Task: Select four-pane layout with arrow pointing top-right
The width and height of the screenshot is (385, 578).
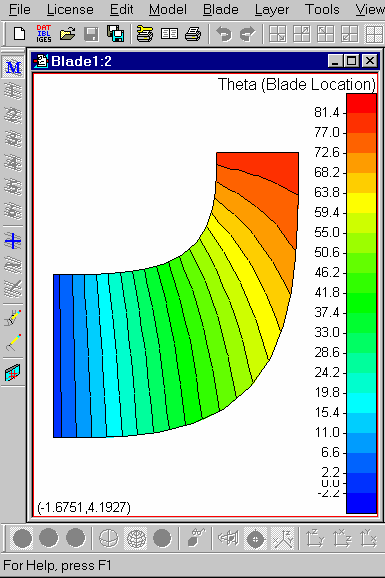Action: pos(302,34)
